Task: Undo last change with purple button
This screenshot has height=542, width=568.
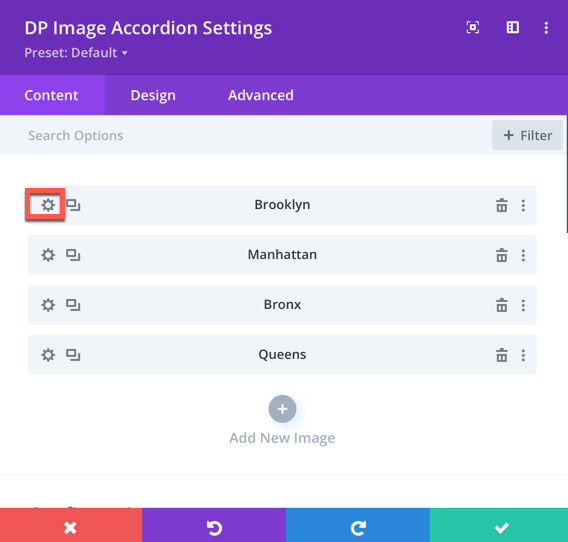Action: point(214,525)
